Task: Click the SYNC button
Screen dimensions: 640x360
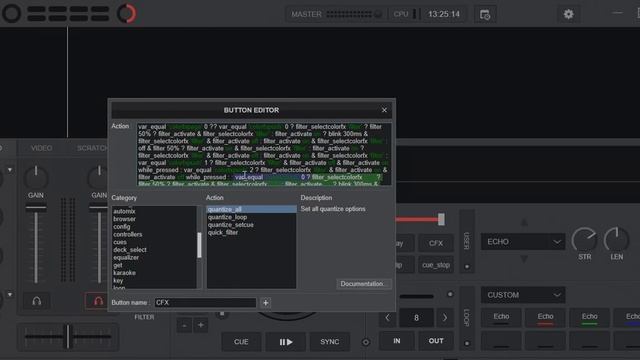Action: tap(330, 342)
